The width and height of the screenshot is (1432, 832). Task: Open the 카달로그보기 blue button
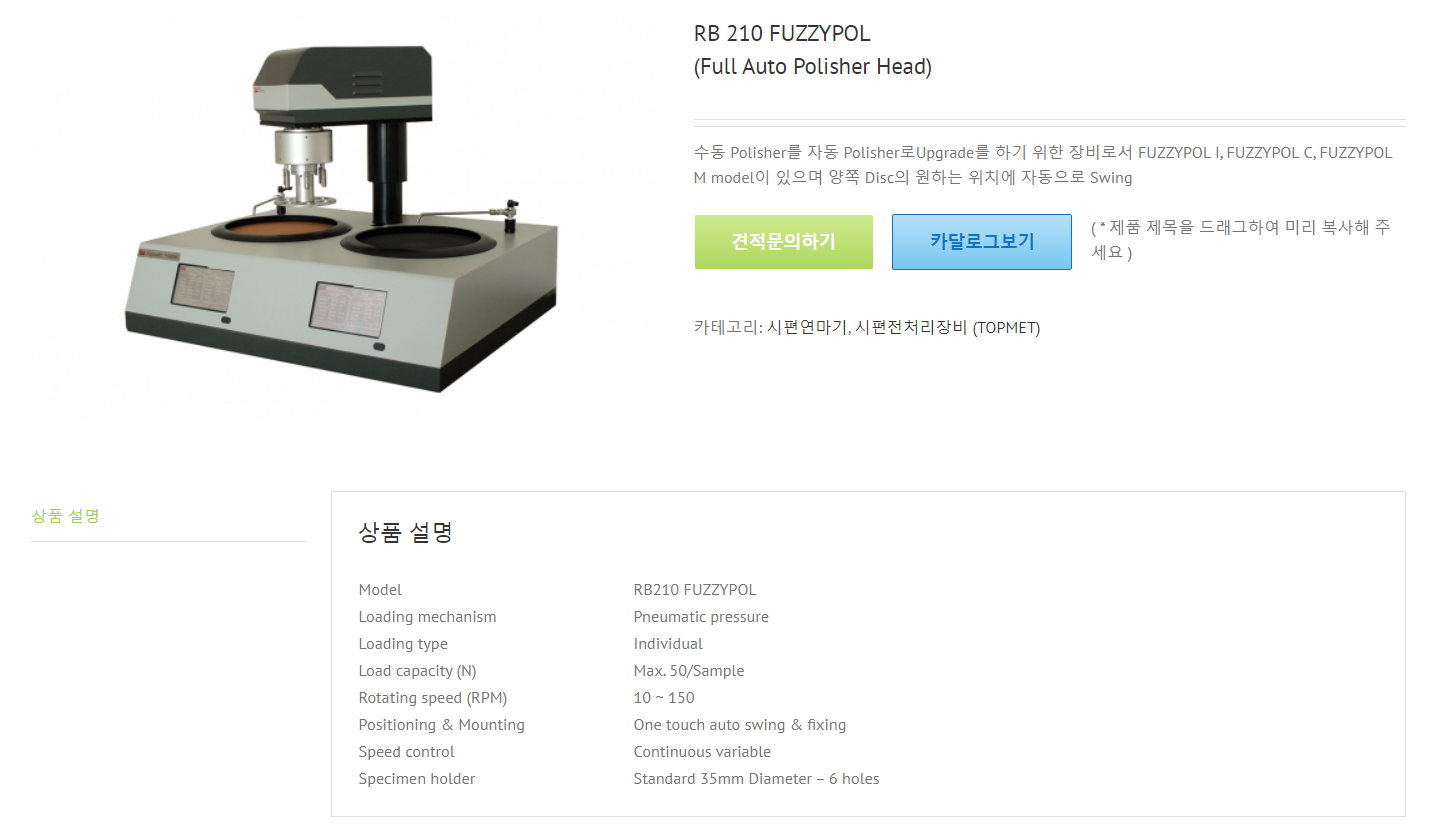[982, 242]
